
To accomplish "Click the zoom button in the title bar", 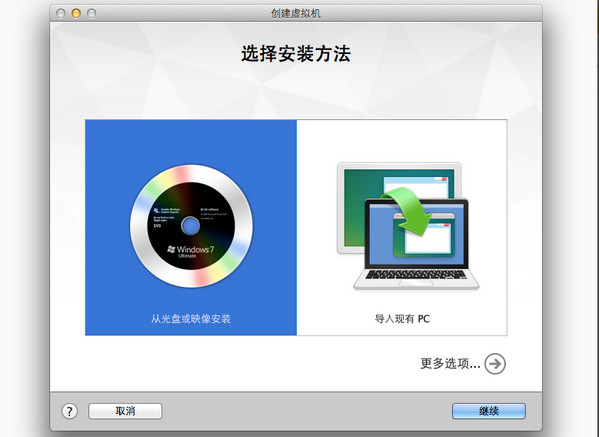I will click(91, 13).
